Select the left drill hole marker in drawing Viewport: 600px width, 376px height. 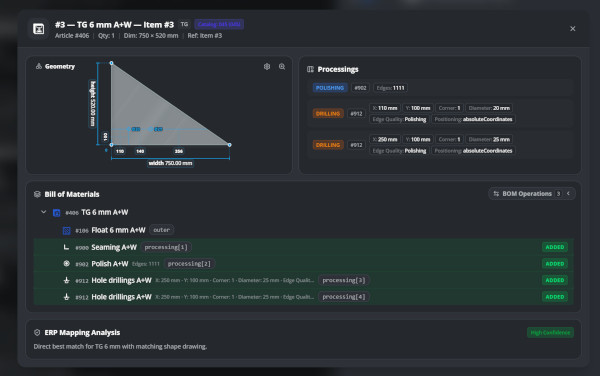click(x=129, y=129)
